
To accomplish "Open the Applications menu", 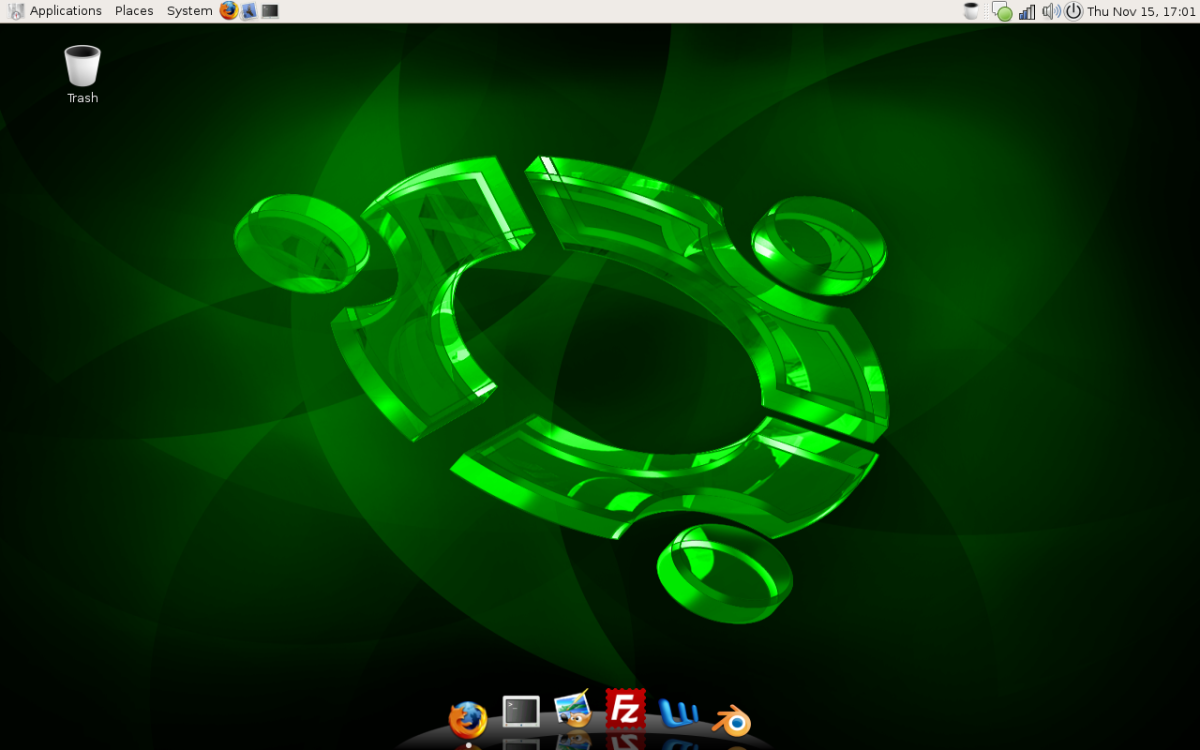I will coord(66,11).
